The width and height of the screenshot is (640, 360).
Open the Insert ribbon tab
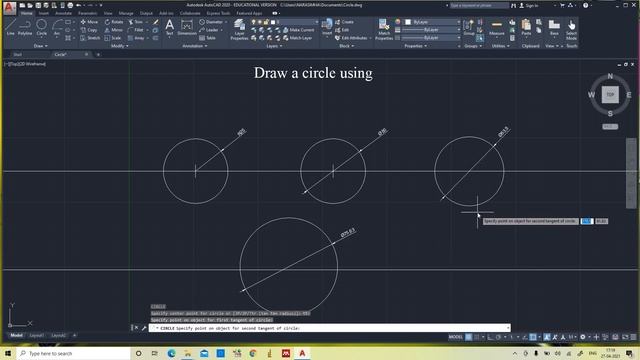pos(43,13)
